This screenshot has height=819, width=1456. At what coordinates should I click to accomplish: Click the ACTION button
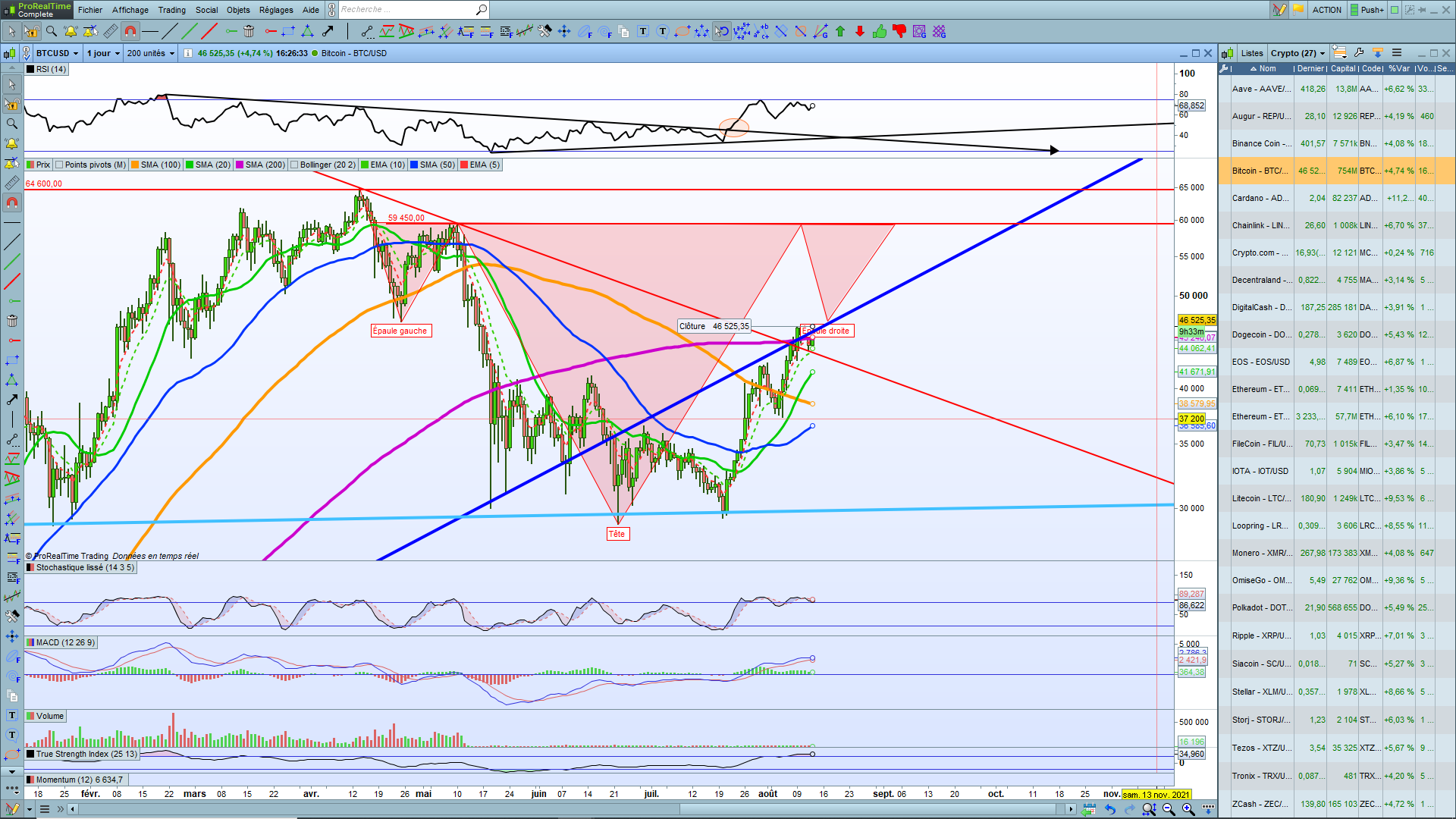tap(1326, 10)
